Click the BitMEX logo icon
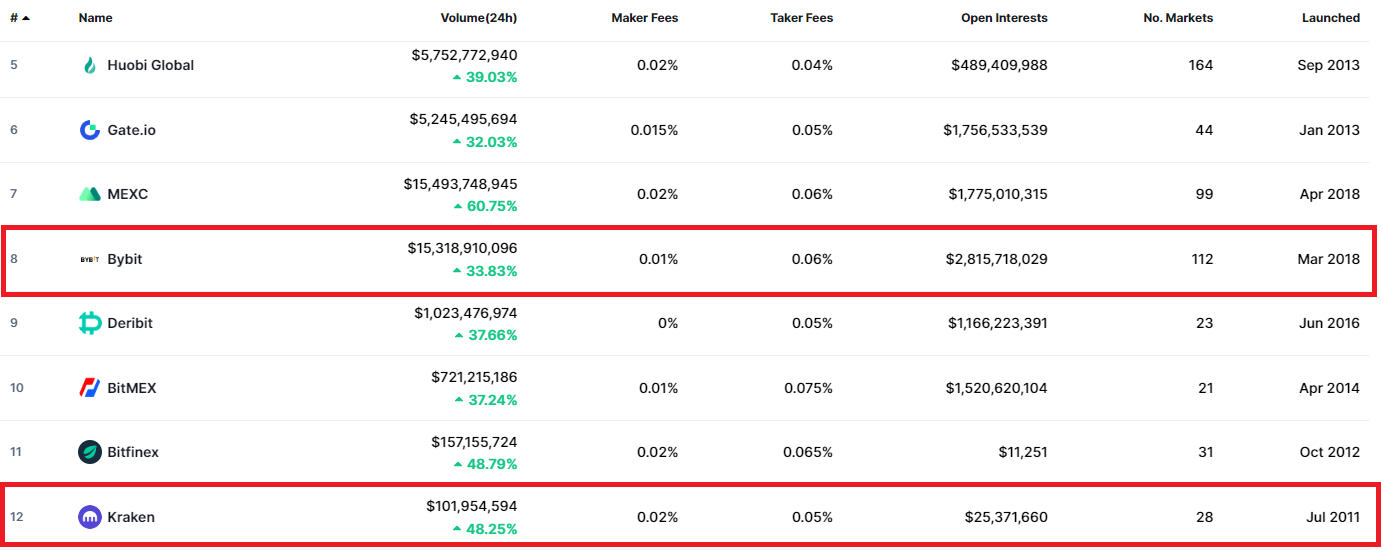This screenshot has width=1382, height=550. click(x=90, y=388)
